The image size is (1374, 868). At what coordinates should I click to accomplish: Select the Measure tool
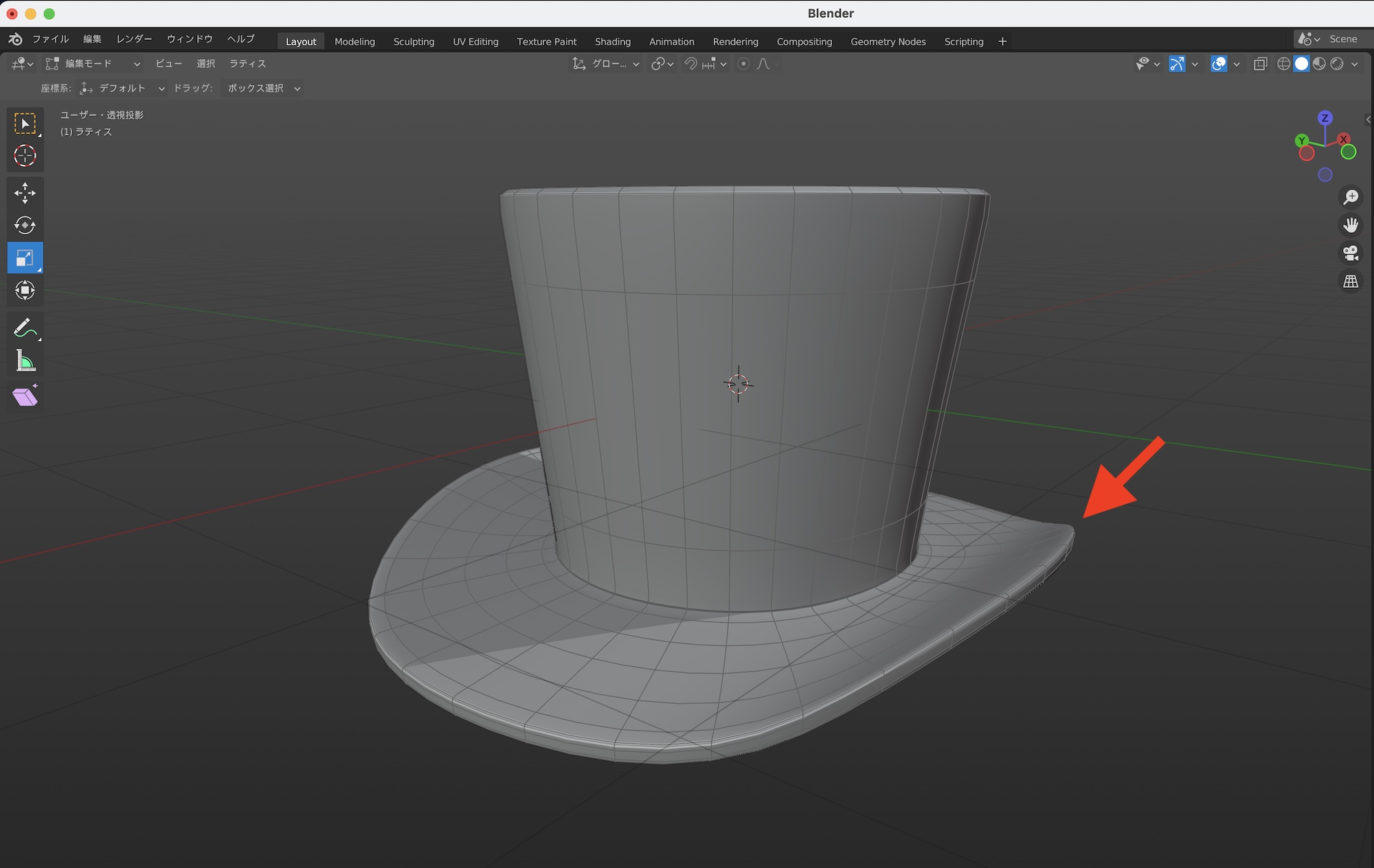coord(25,361)
